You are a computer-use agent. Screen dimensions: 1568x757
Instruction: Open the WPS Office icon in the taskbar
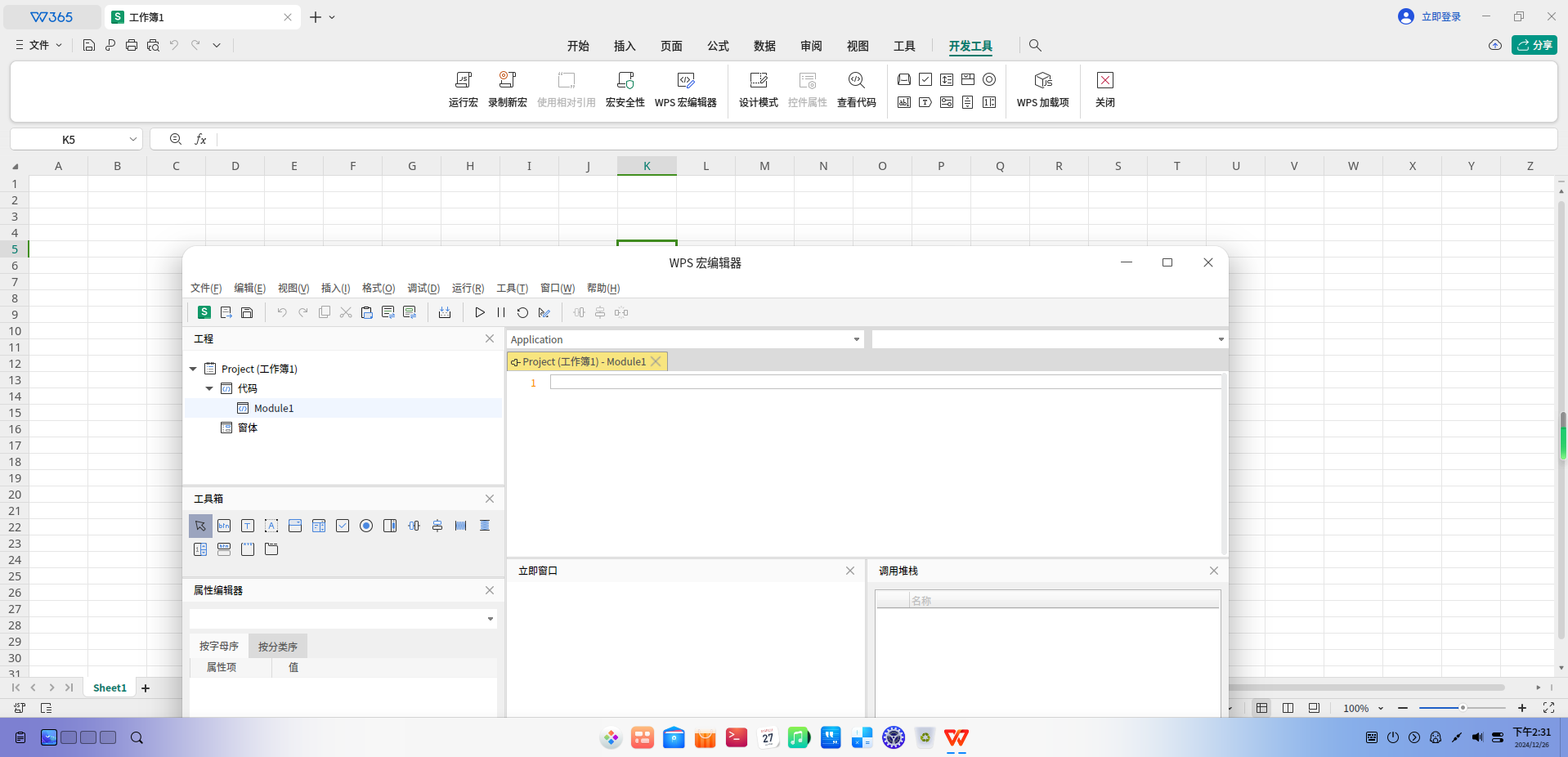point(956,737)
